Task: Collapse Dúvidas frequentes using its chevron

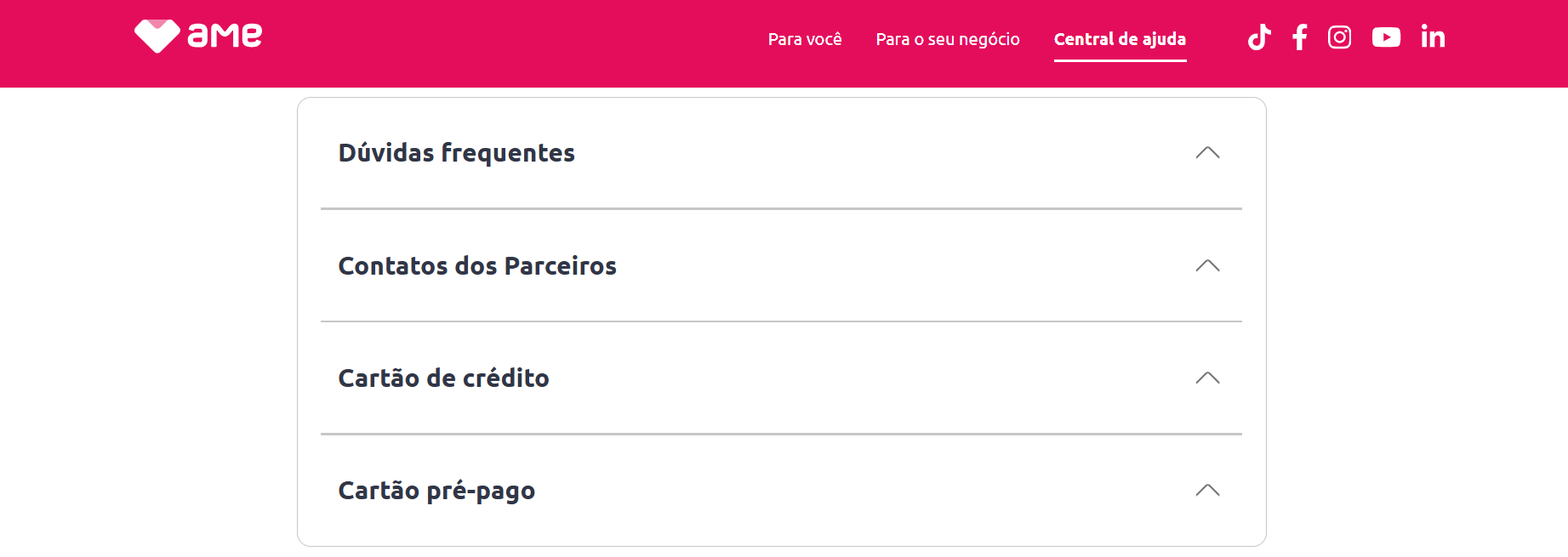Action: click(x=1207, y=153)
